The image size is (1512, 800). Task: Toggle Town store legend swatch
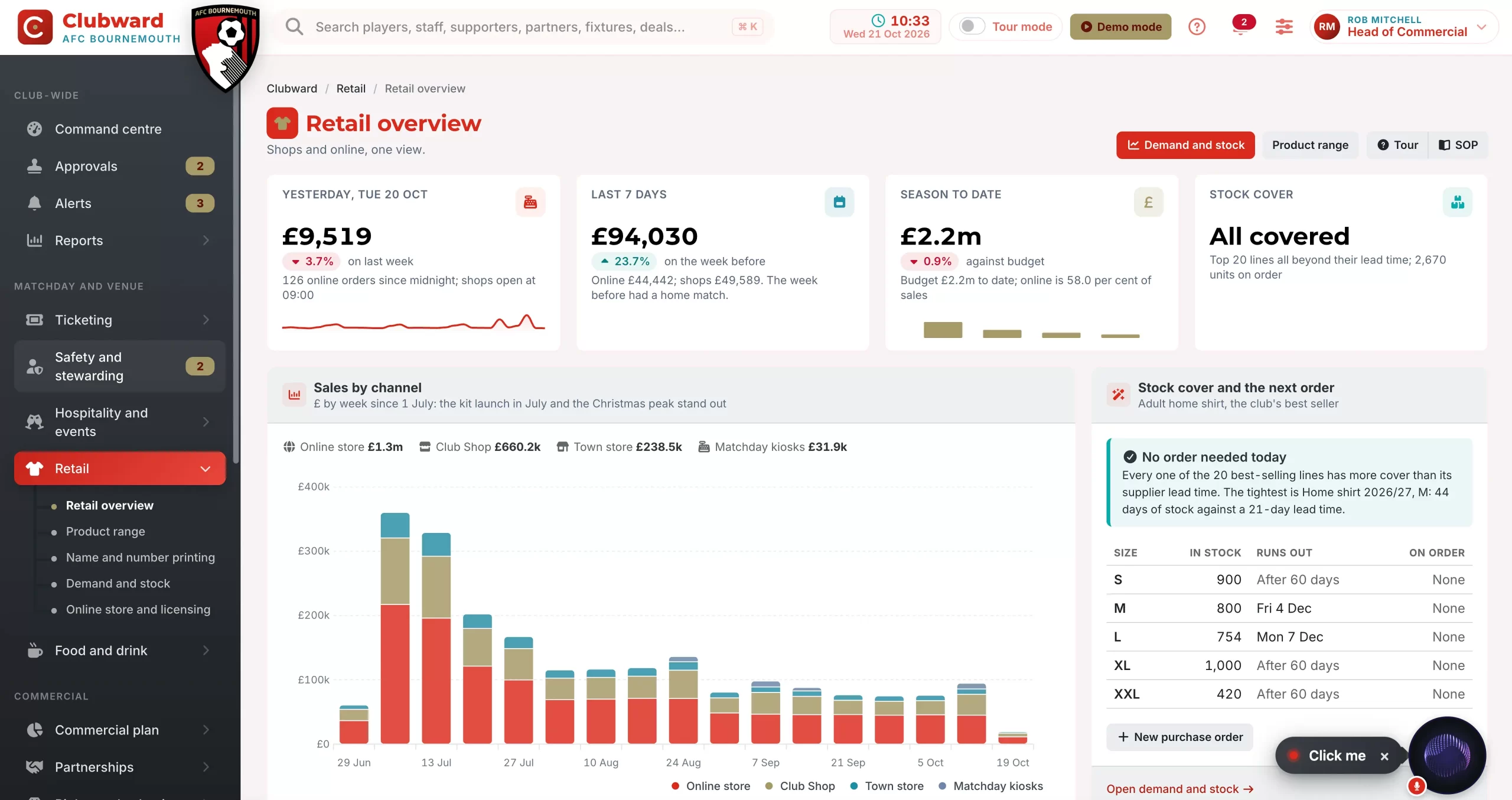tap(854, 786)
